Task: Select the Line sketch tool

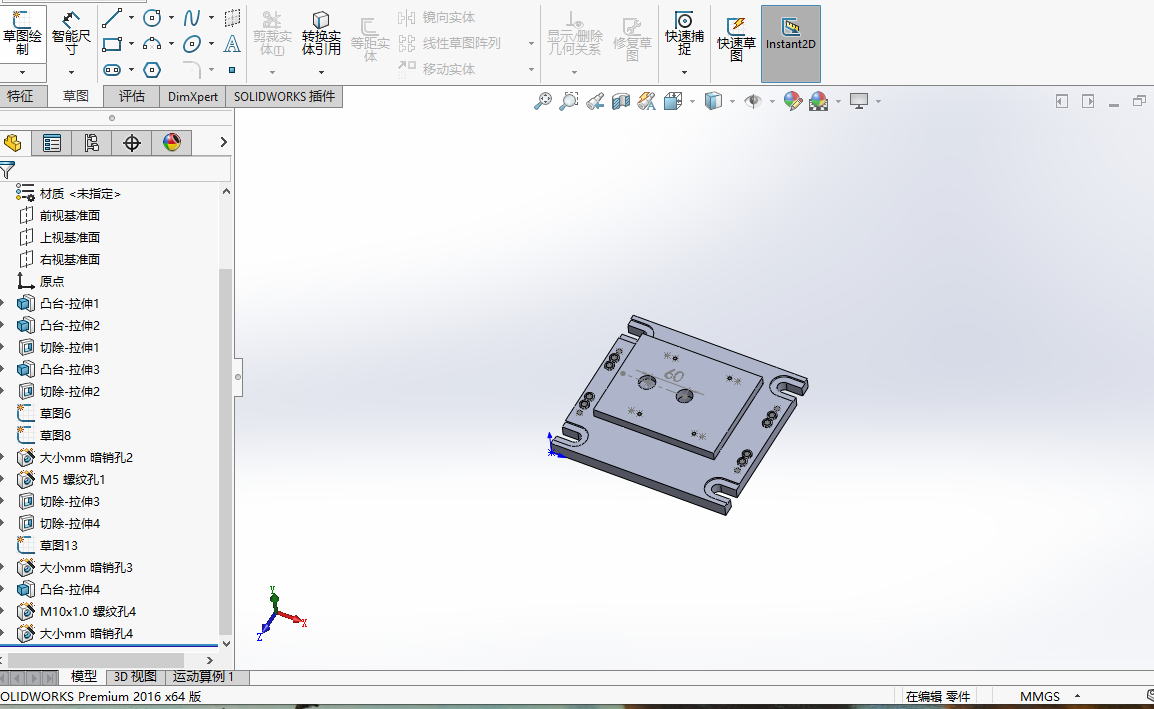Action: (112, 18)
